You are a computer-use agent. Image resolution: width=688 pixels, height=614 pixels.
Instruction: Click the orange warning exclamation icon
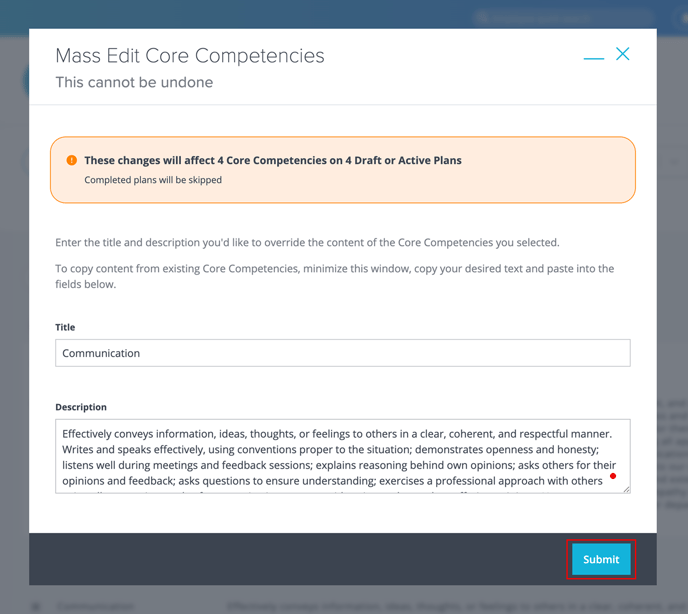[x=72, y=160]
